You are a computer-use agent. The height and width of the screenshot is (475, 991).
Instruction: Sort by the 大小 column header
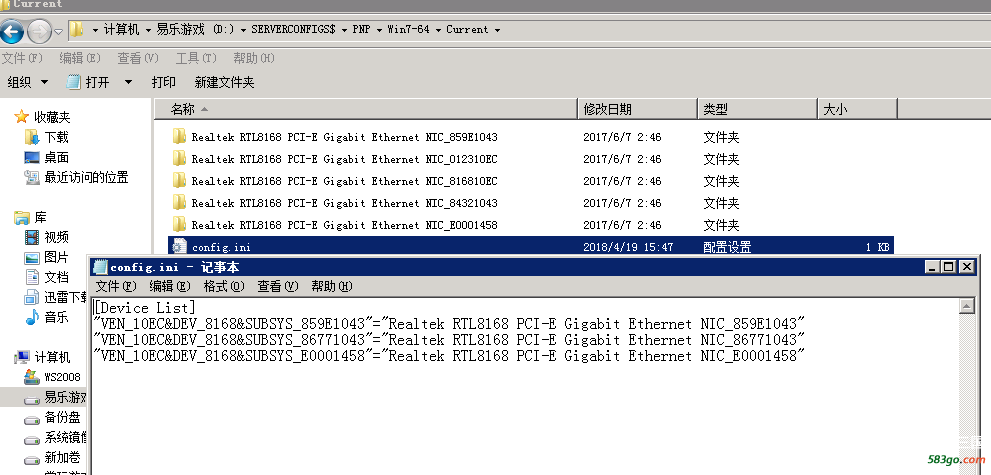[858, 109]
